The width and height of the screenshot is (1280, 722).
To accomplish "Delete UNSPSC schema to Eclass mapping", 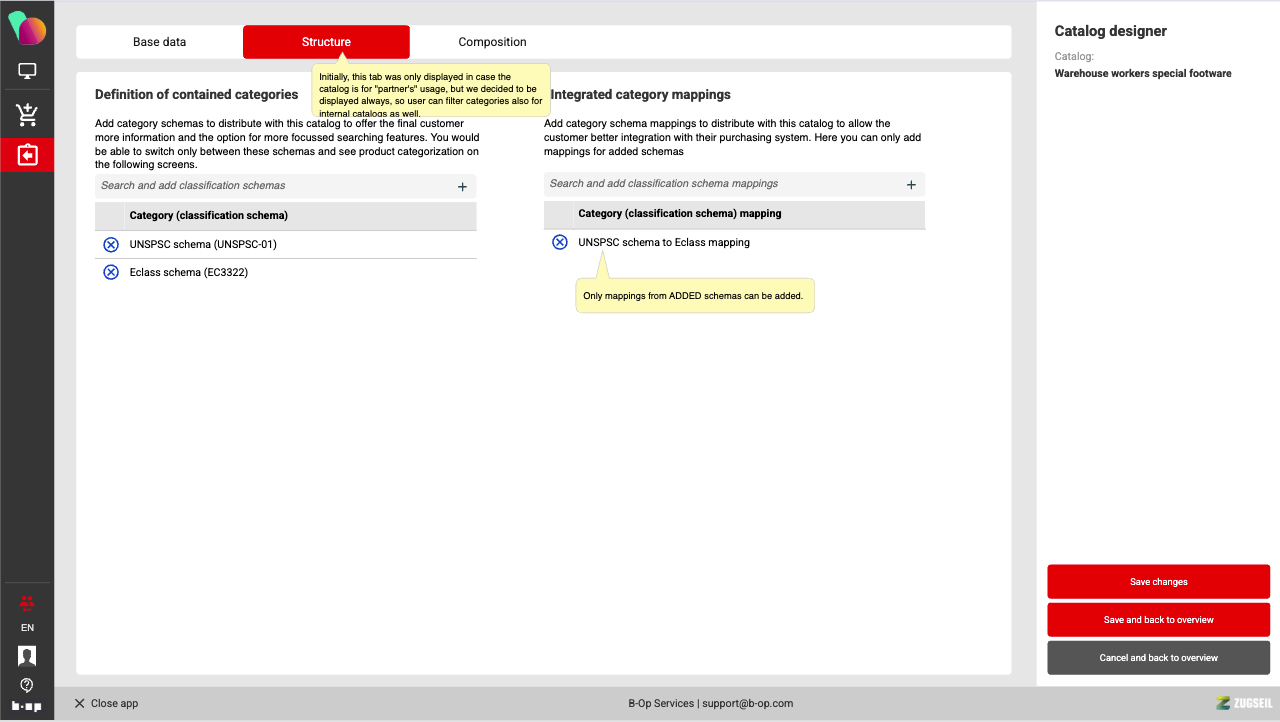I will (x=560, y=242).
